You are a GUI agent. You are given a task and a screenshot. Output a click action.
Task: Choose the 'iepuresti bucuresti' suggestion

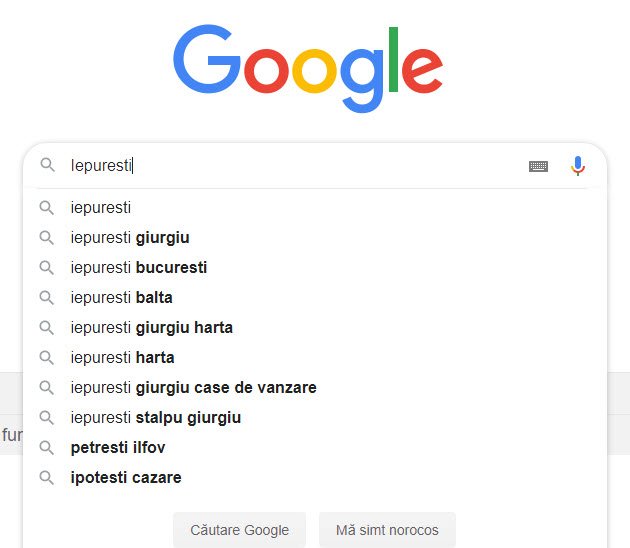point(139,268)
